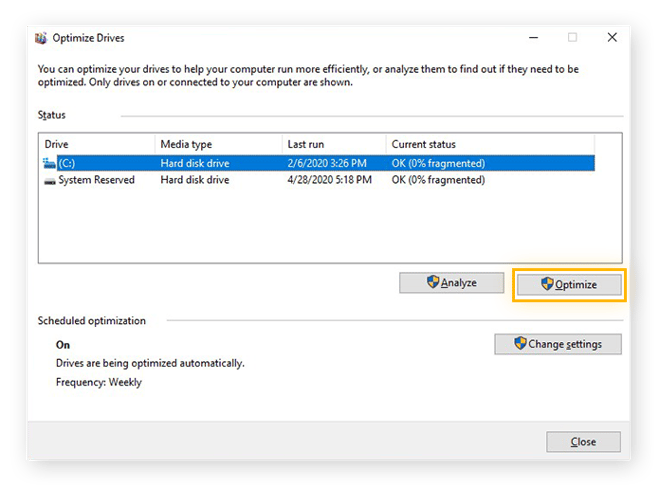The height and width of the screenshot is (487, 660).
Task: Sort list by the Last run column header
Action: coord(334,144)
